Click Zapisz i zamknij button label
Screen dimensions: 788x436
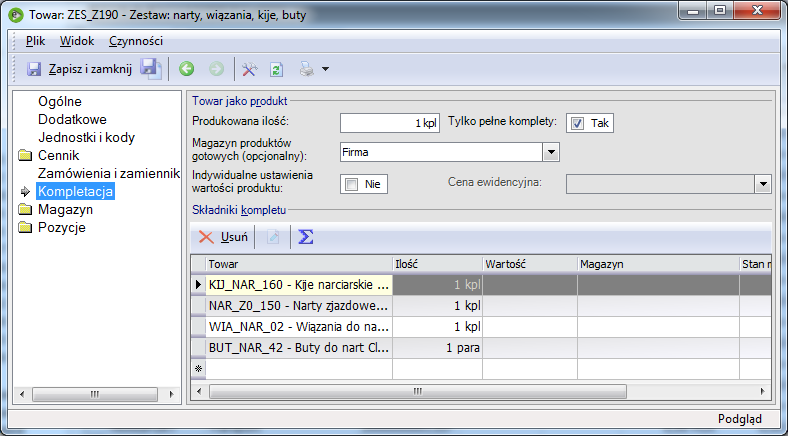pyautogui.click(x=90, y=69)
